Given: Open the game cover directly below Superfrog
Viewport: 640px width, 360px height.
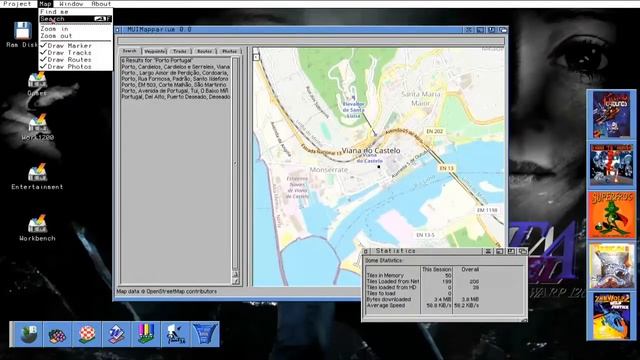Looking at the screenshot, I should [611, 265].
